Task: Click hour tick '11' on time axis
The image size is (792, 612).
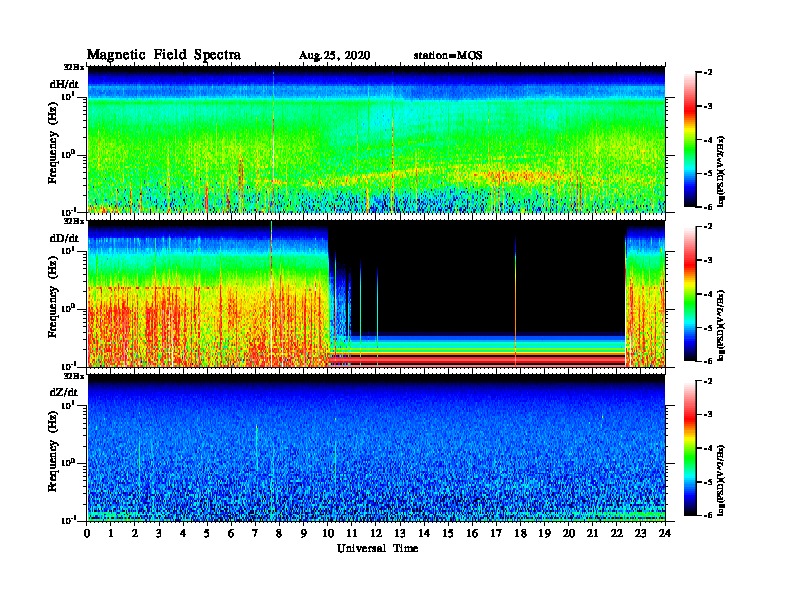Action: [x=352, y=534]
